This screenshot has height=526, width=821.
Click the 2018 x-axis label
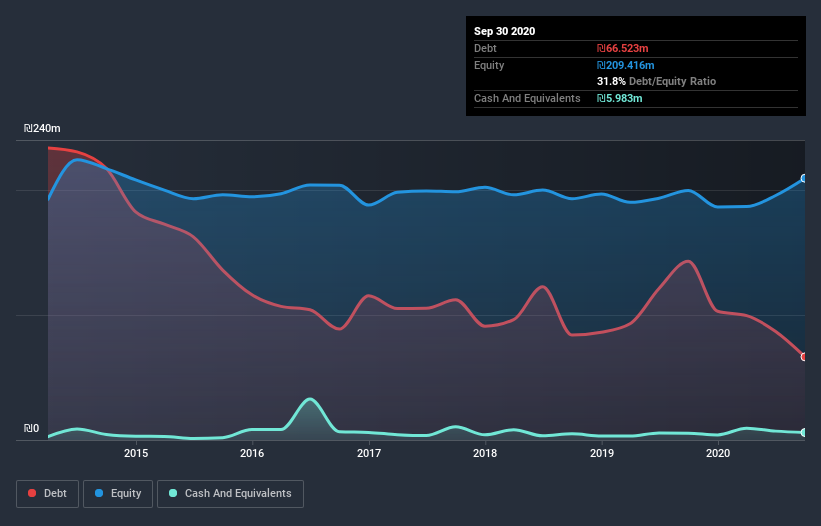pos(485,453)
